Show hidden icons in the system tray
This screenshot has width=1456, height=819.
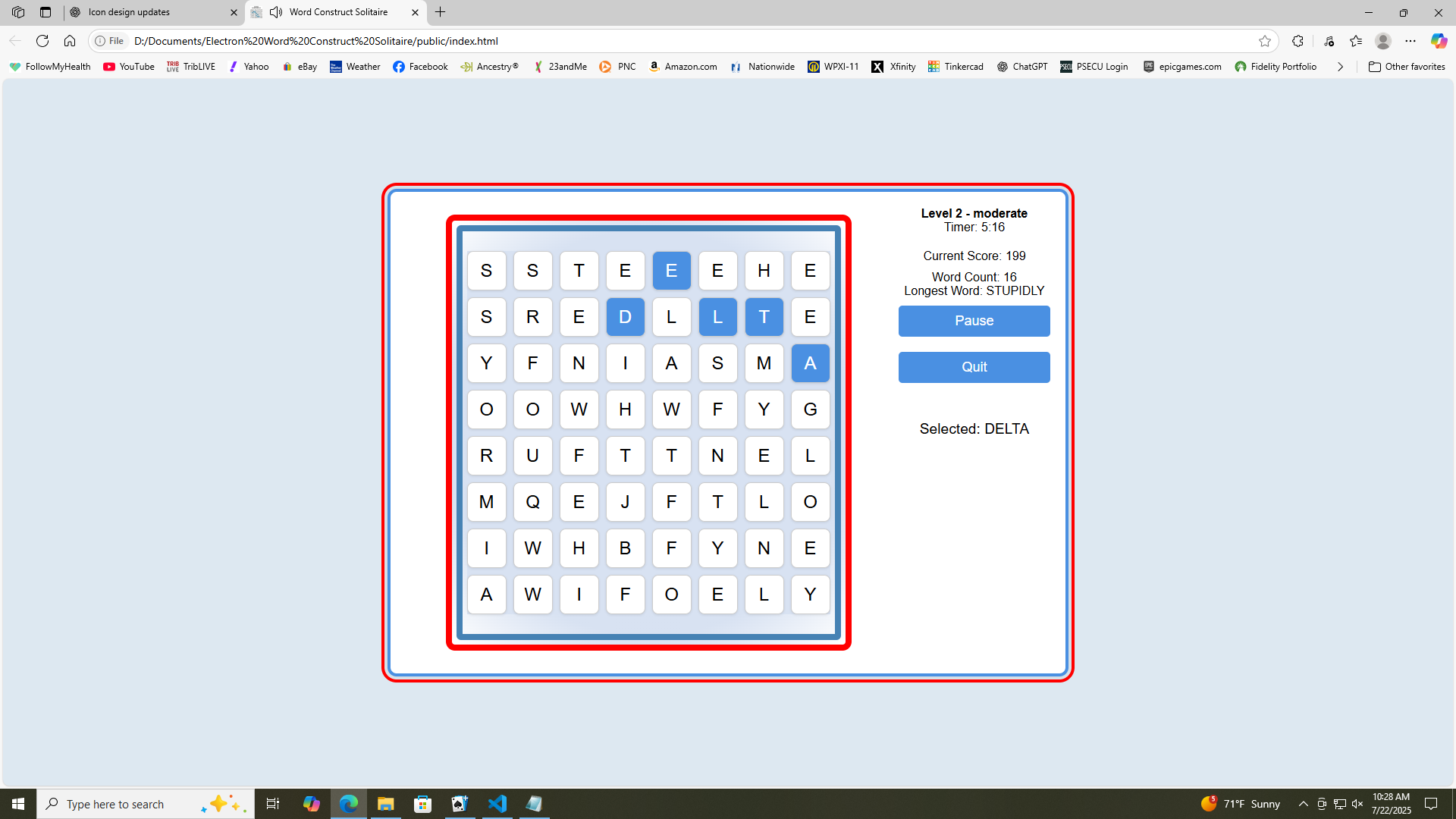tap(1303, 803)
